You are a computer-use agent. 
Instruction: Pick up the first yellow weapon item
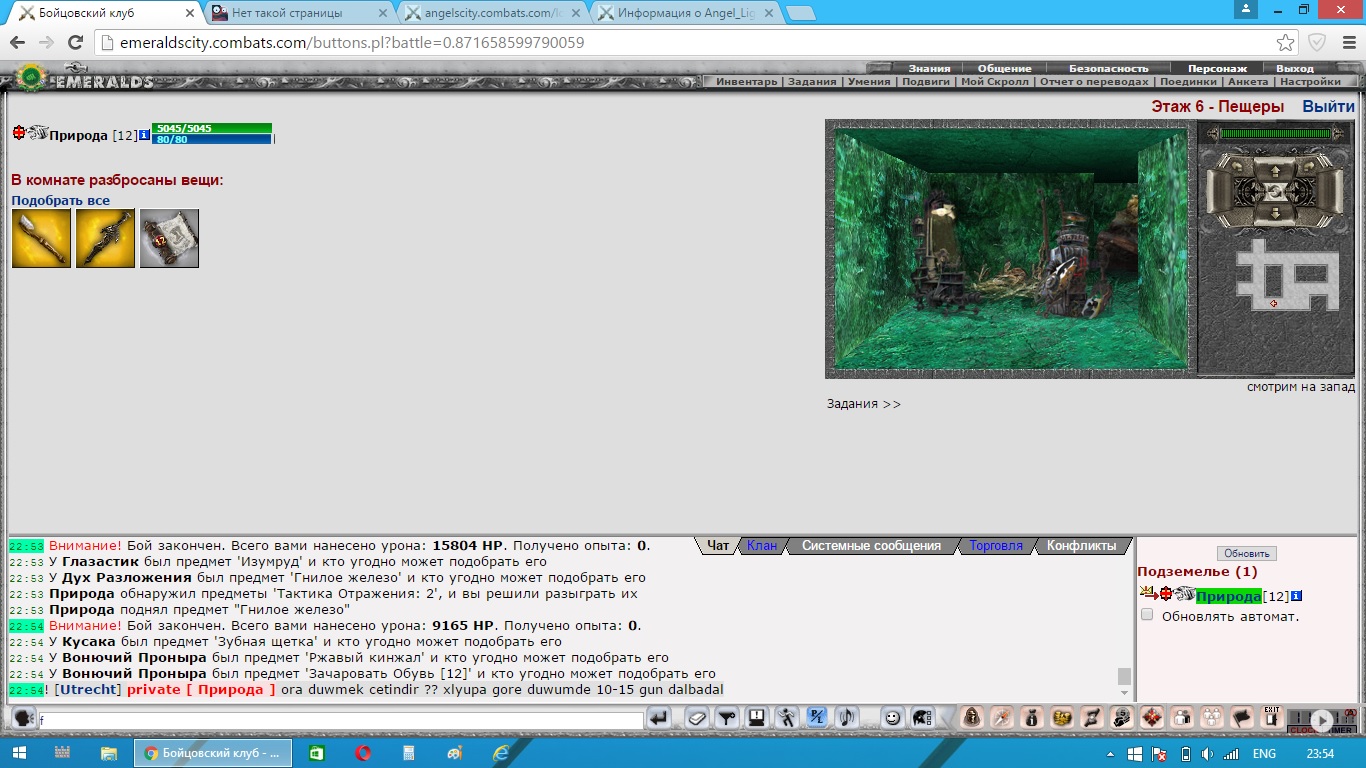coord(41,238)
